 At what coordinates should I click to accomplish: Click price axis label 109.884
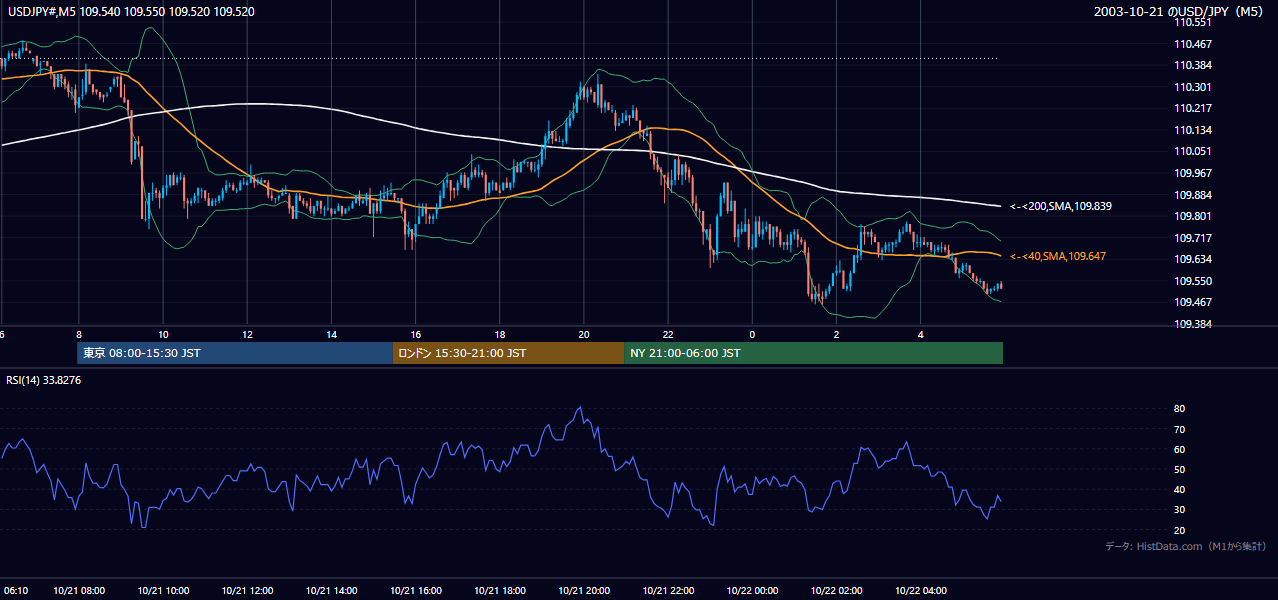[1194, 195]
